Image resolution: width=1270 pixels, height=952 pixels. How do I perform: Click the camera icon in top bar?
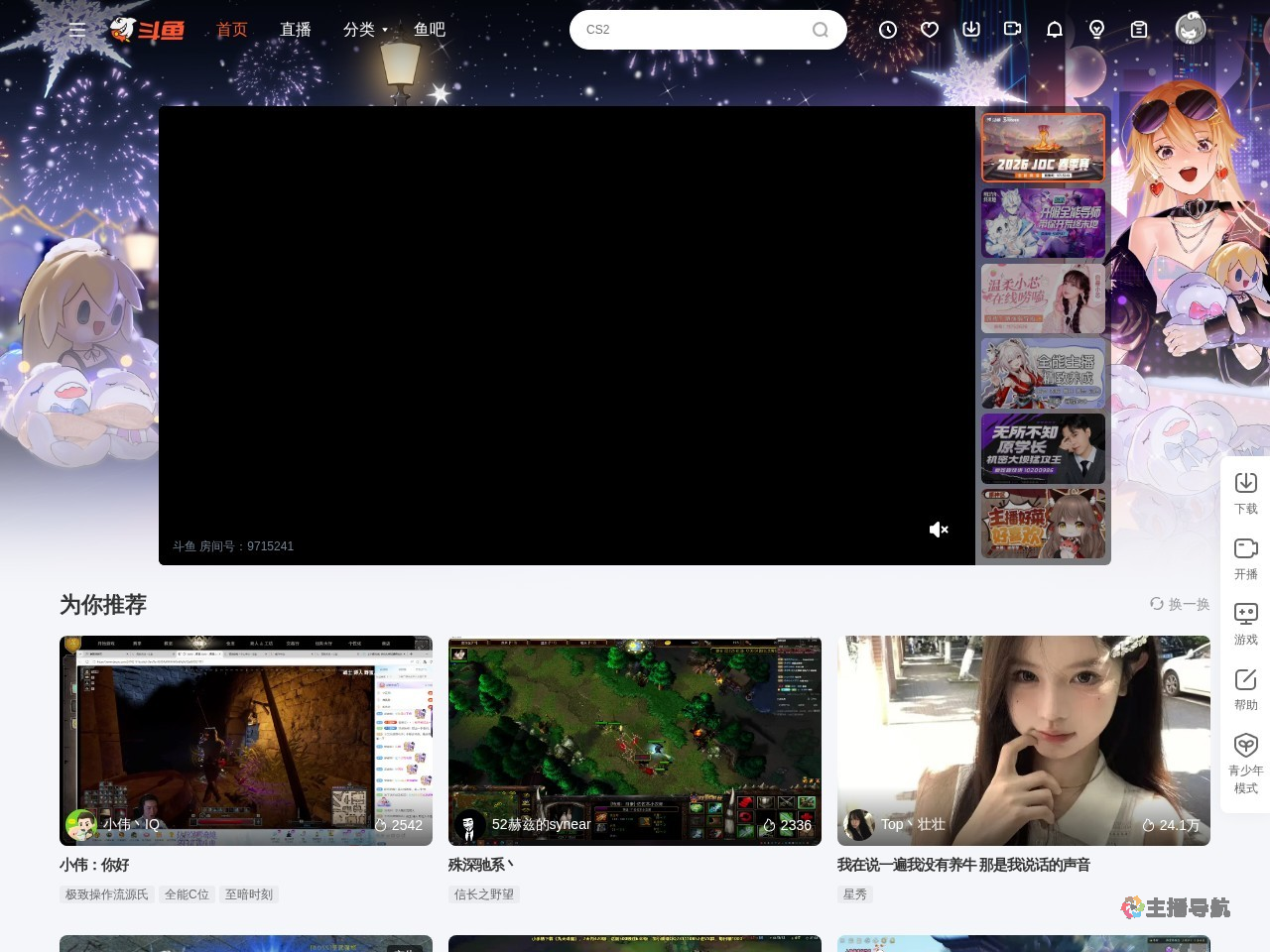1013,30
